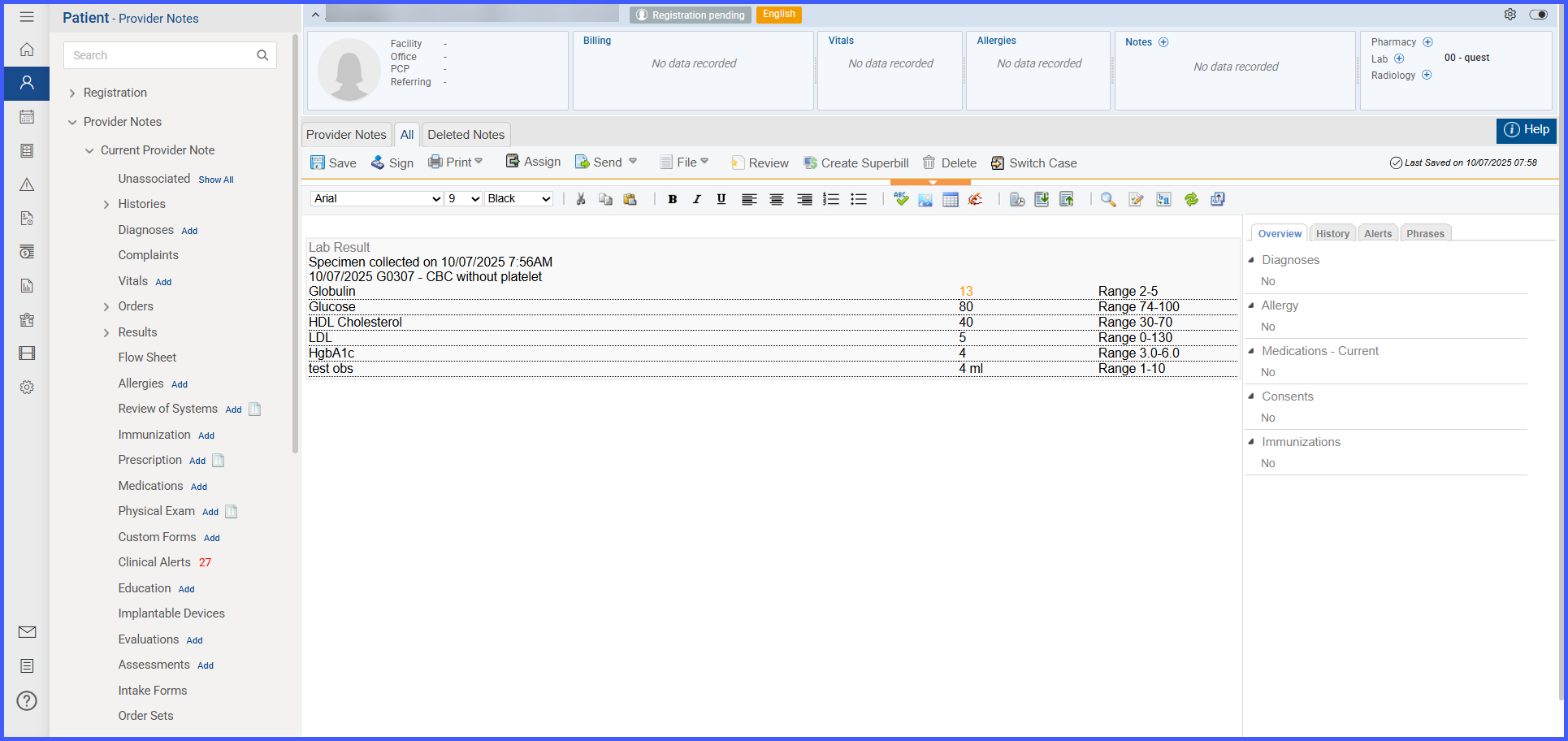Click the Italic formatting icon
1568x741 pixels.
(696, 199)
